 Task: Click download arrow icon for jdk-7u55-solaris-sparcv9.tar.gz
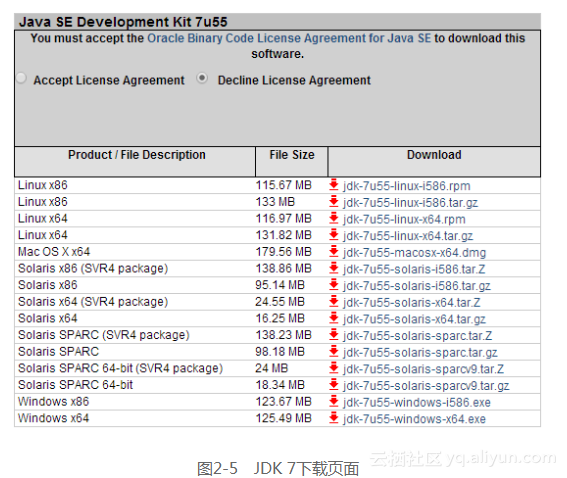pyautogui.click(x=333, y=384)
